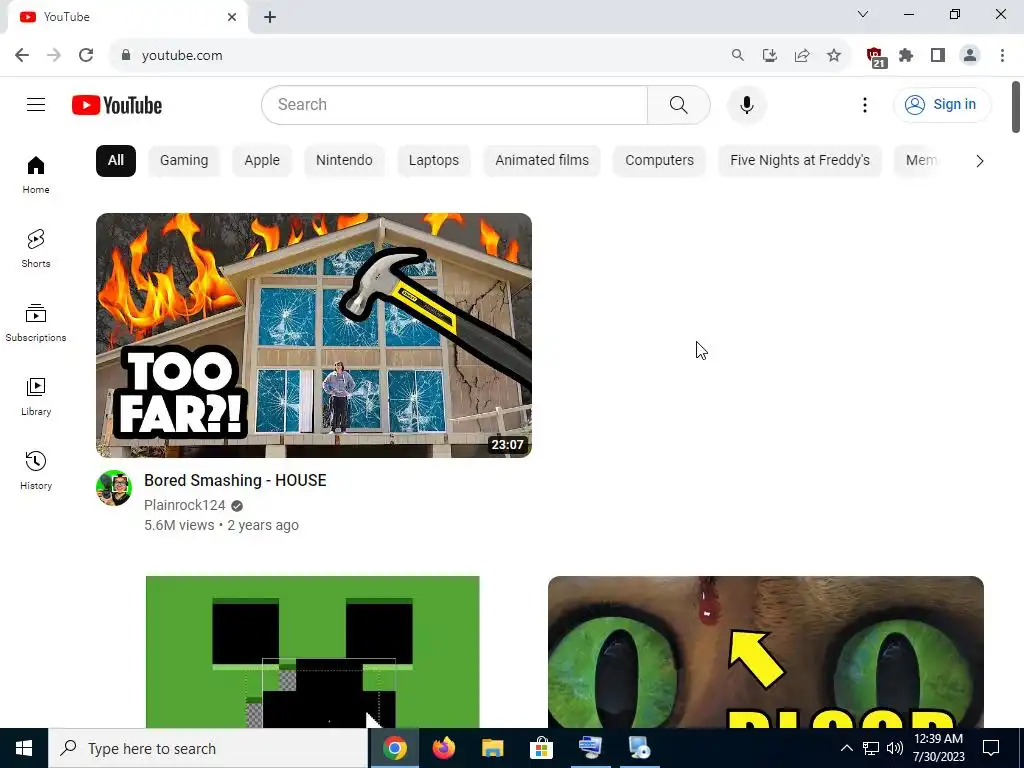Open the Plainrock124 channel avatar
Screen dimensions: 1024x768
pos(114,488)
